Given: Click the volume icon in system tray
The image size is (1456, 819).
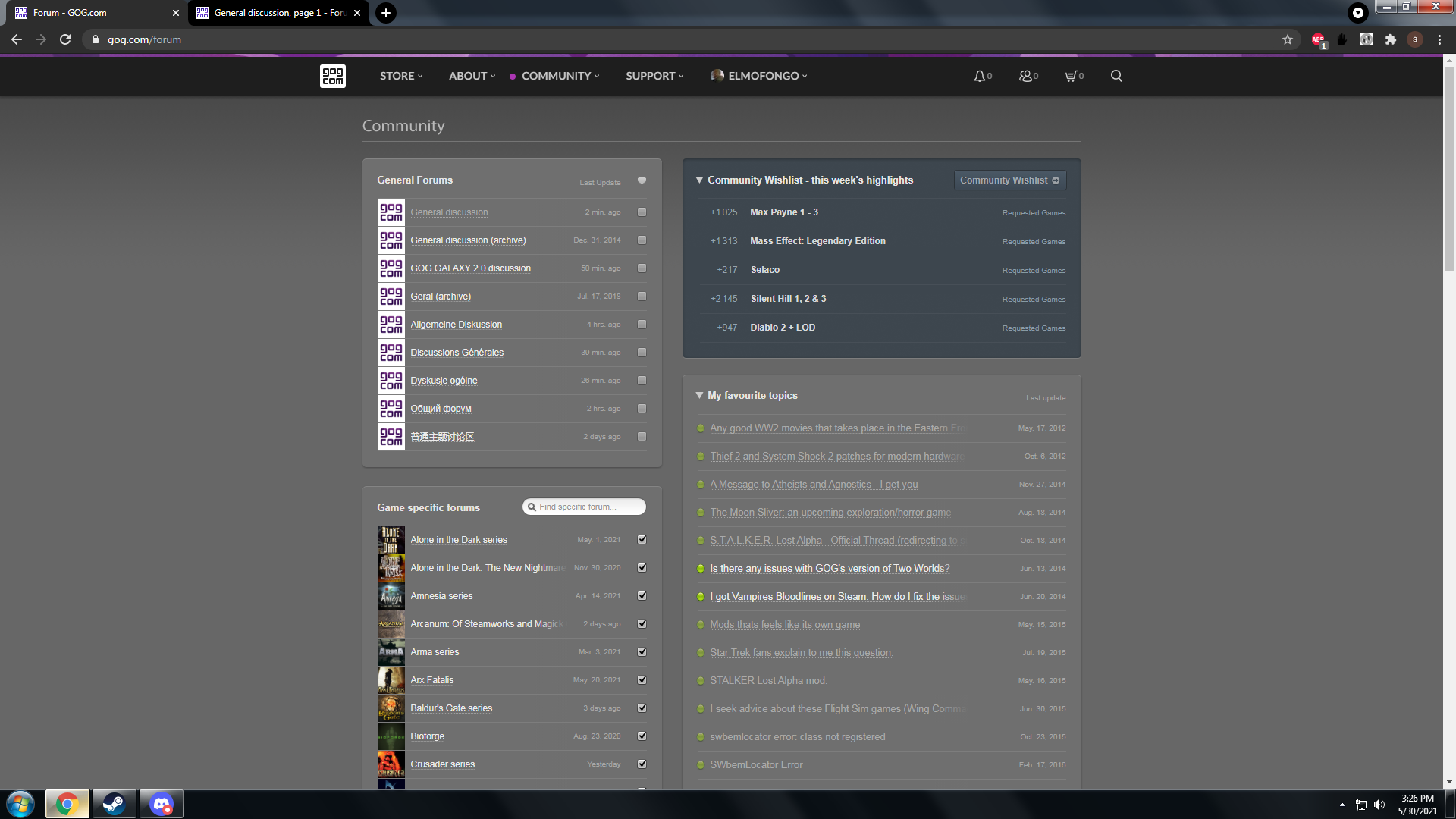Looking at the screenshot, I should coord(1379,805).
